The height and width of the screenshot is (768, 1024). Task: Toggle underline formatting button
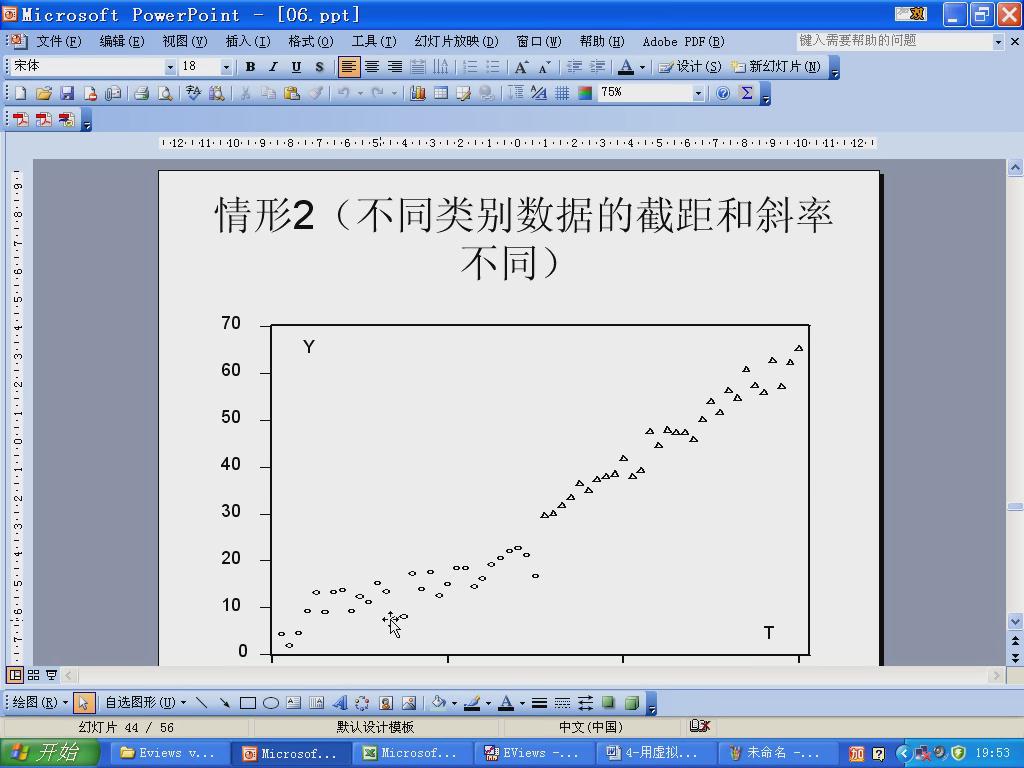point(296,67)
